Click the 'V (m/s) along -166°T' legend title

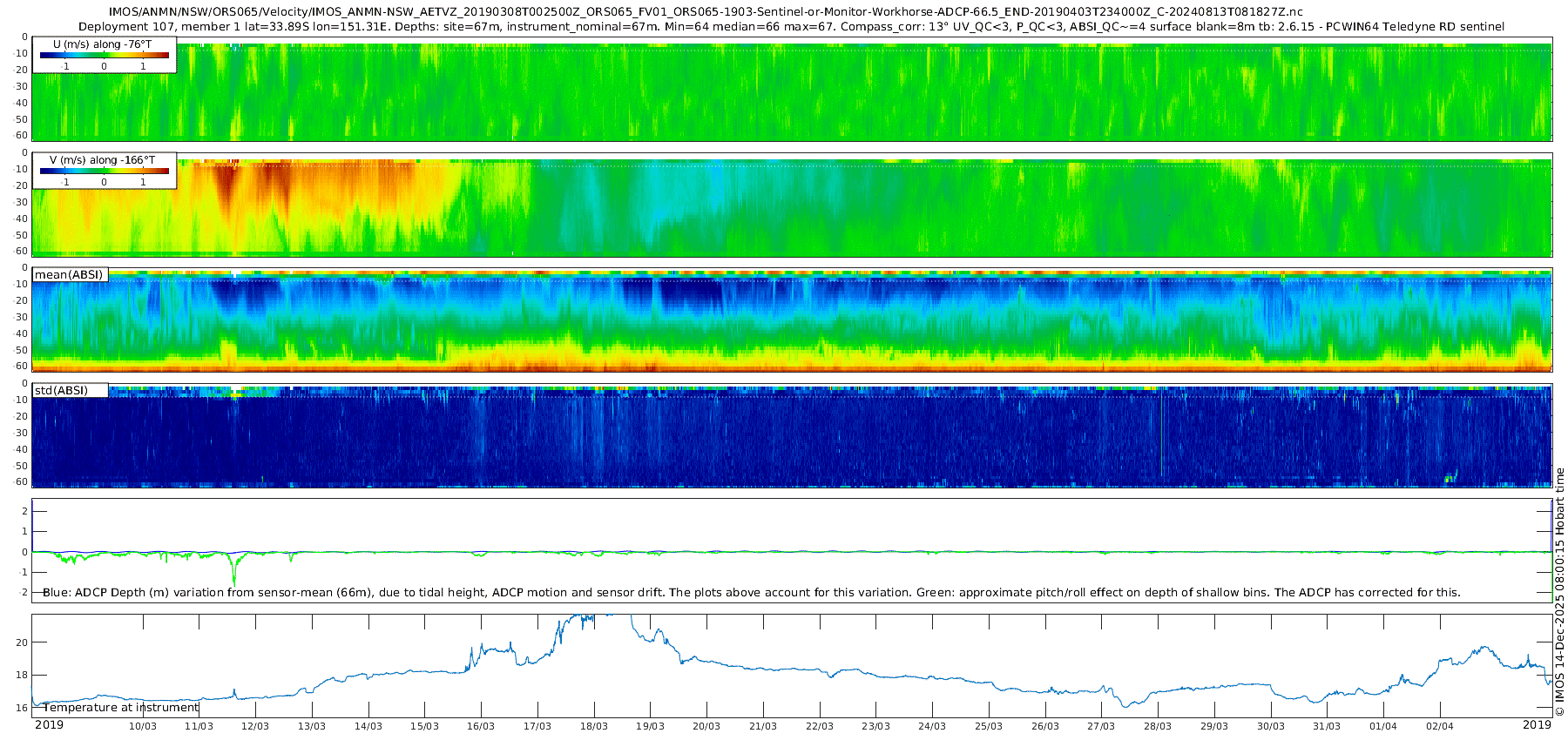[103, 160]
